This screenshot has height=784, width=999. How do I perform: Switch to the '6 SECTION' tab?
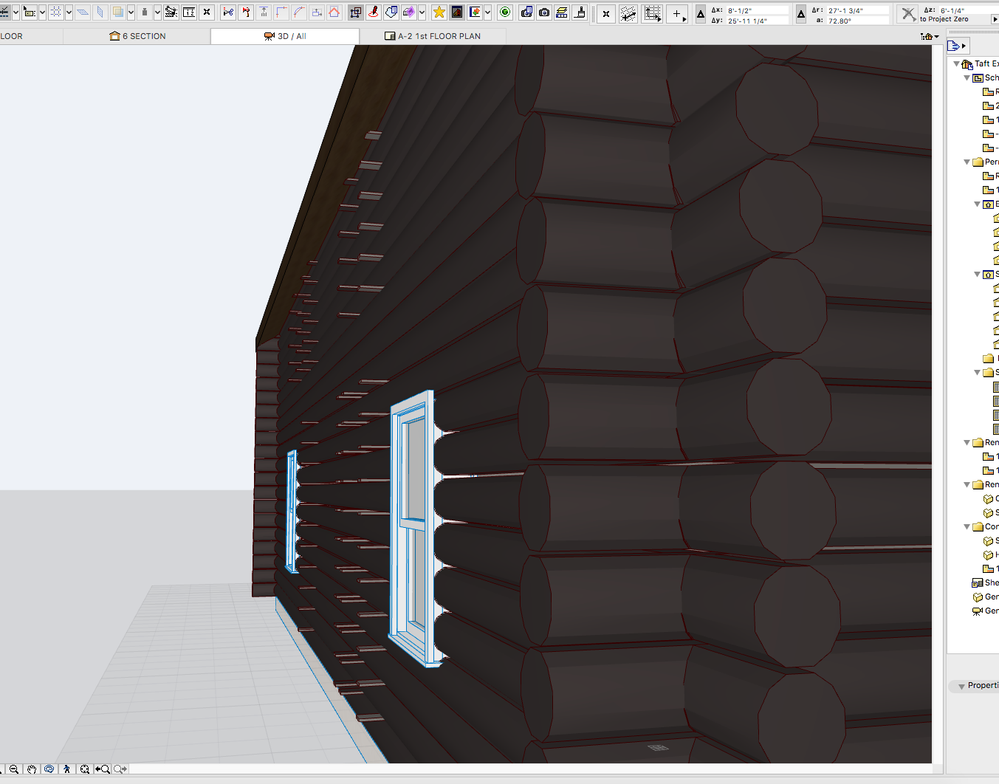pos(140,35)
